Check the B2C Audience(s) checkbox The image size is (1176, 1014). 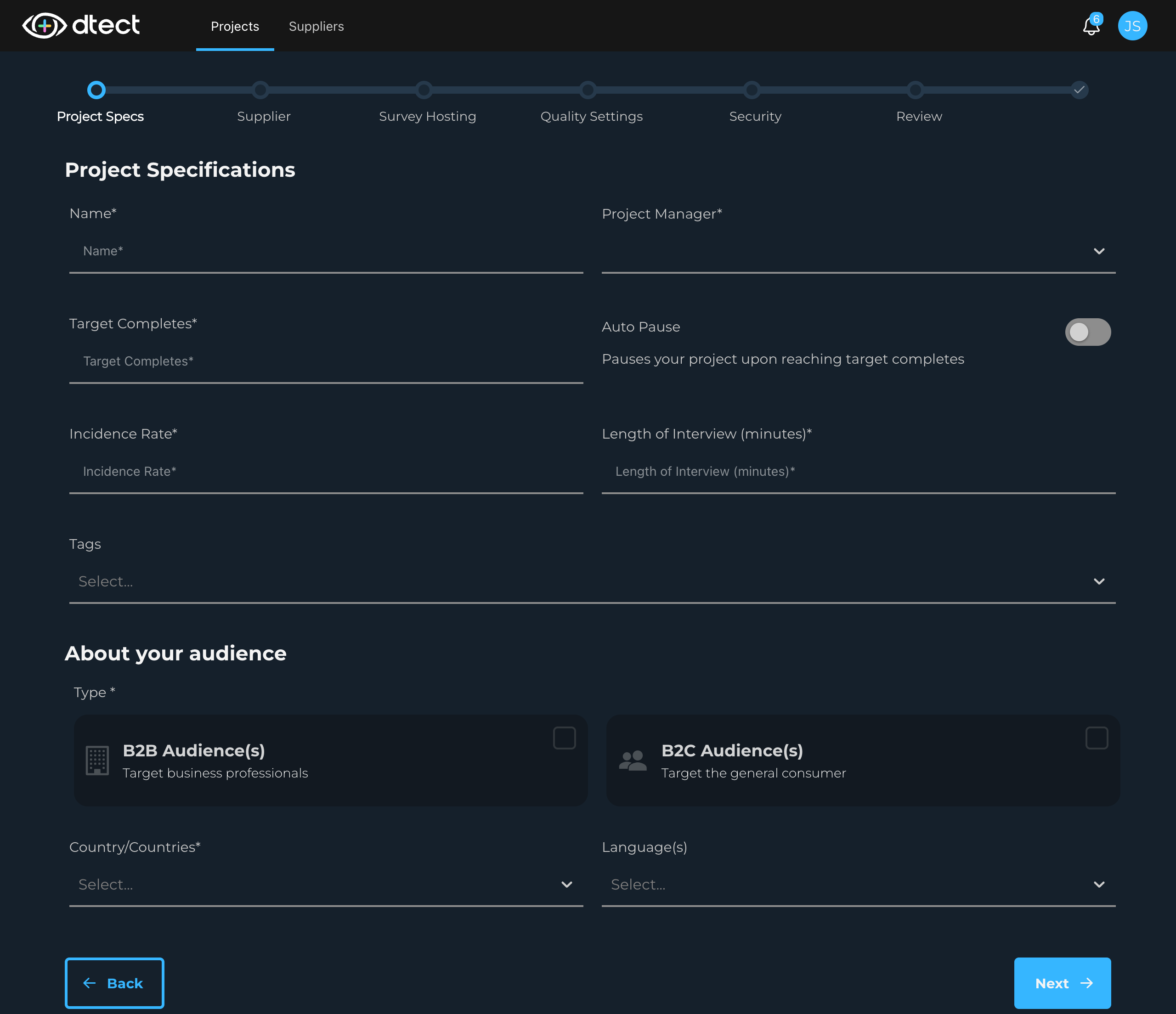tap(1097, 738)
